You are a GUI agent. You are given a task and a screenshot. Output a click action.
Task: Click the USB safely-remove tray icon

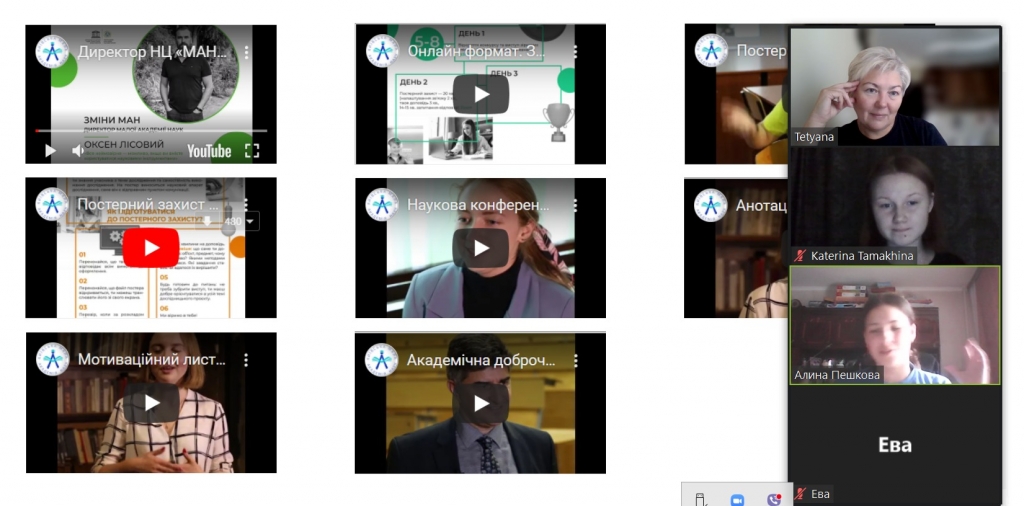pyautogui.click(x=701, y=499)
